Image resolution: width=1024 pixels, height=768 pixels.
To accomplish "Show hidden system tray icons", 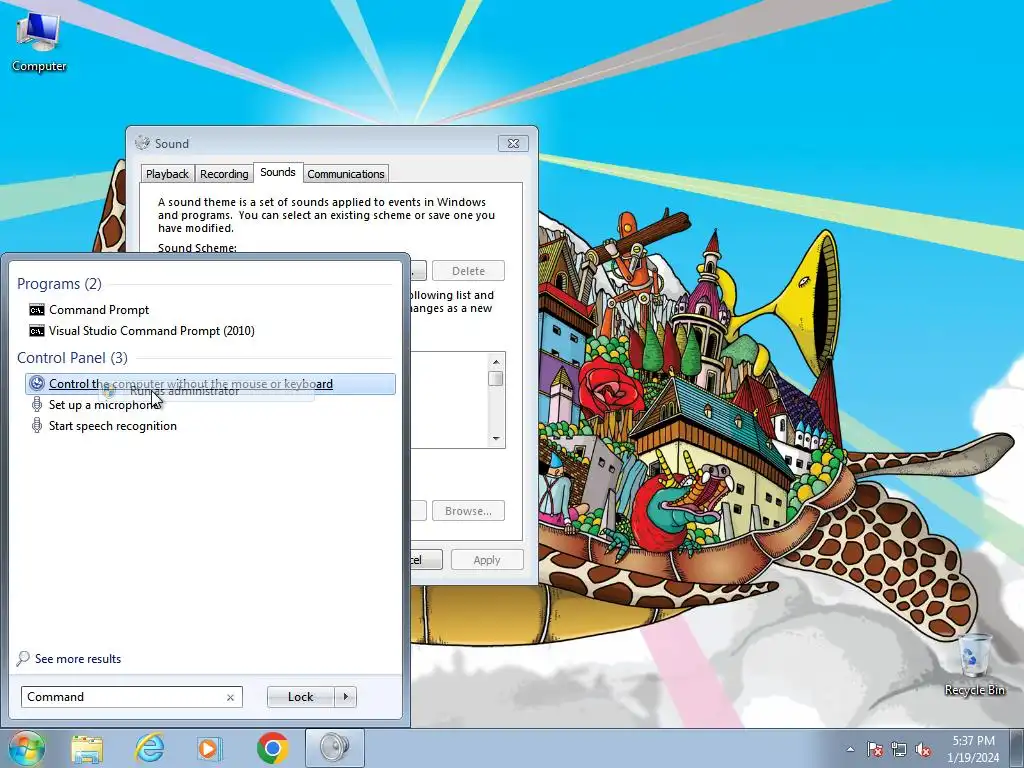I will click(x=850, y=749).
